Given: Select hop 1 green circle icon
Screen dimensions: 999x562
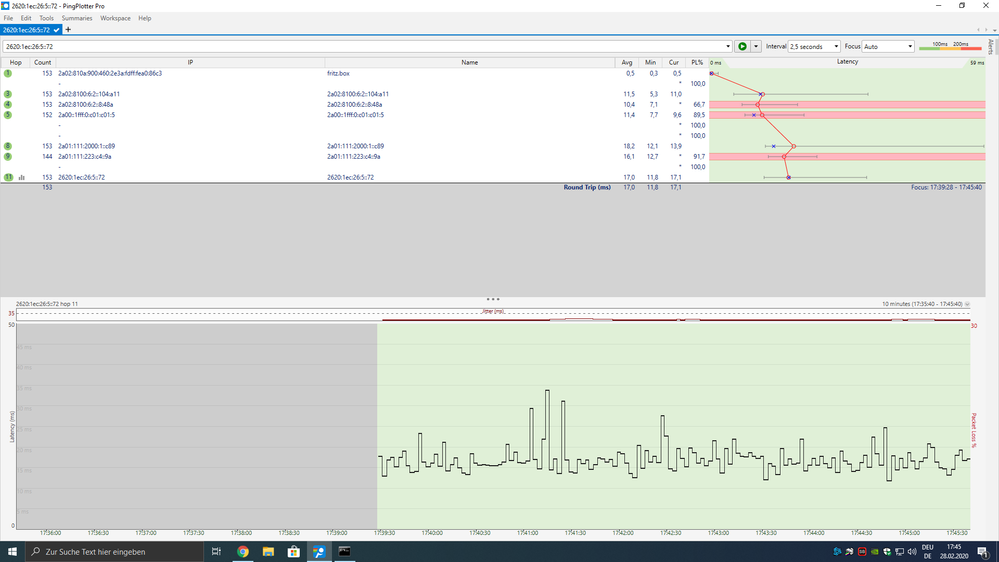Looking at the screenshot, I should [x=8, y=73].
